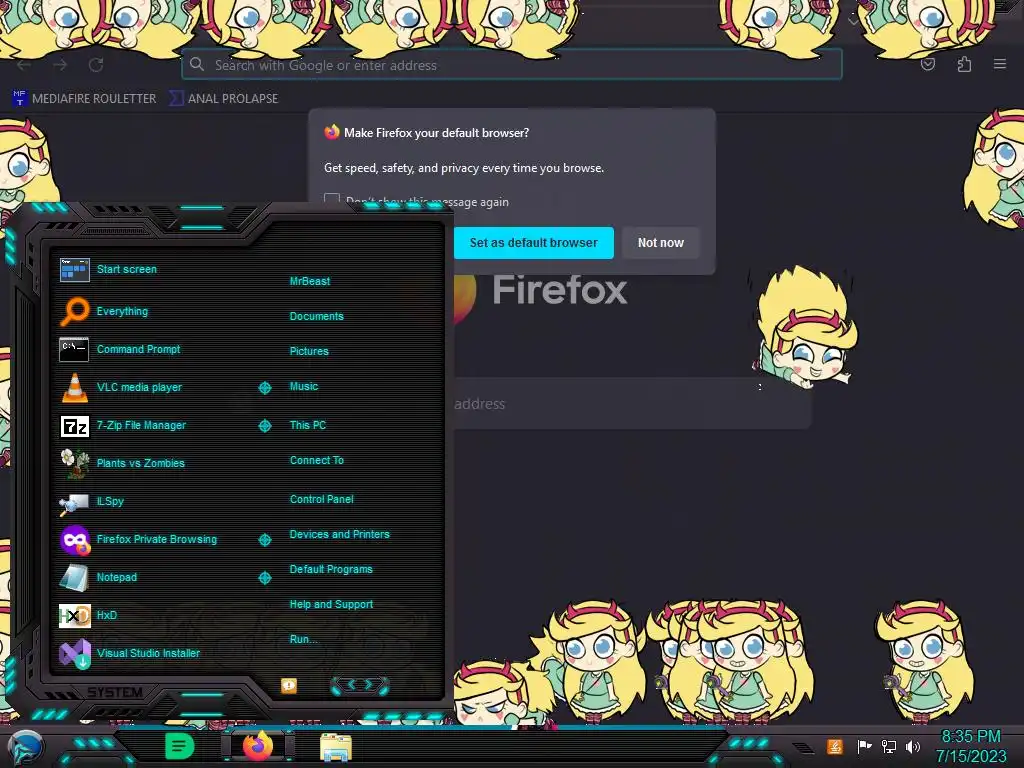Image resolution: width=1024 pixels, height=768 pixels.
Task: Click green notes app taskbar icon
Action: tap(180, 745)
